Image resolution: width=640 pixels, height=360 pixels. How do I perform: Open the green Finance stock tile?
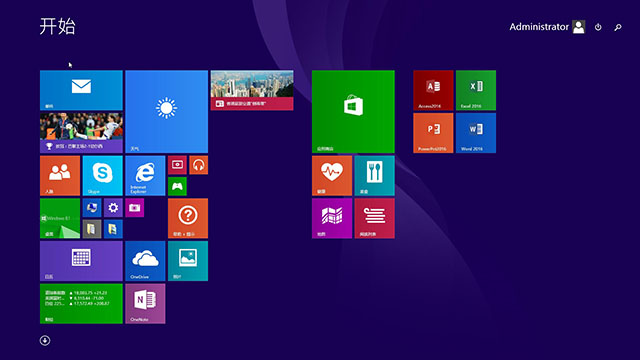81,304
